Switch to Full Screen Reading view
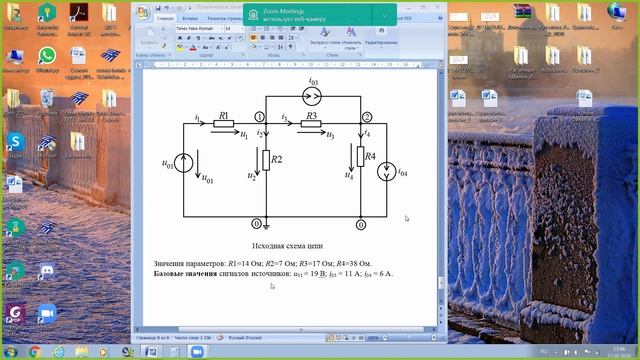Image resolution: width=640 pixels, height=360 pixels. point(338,338)
